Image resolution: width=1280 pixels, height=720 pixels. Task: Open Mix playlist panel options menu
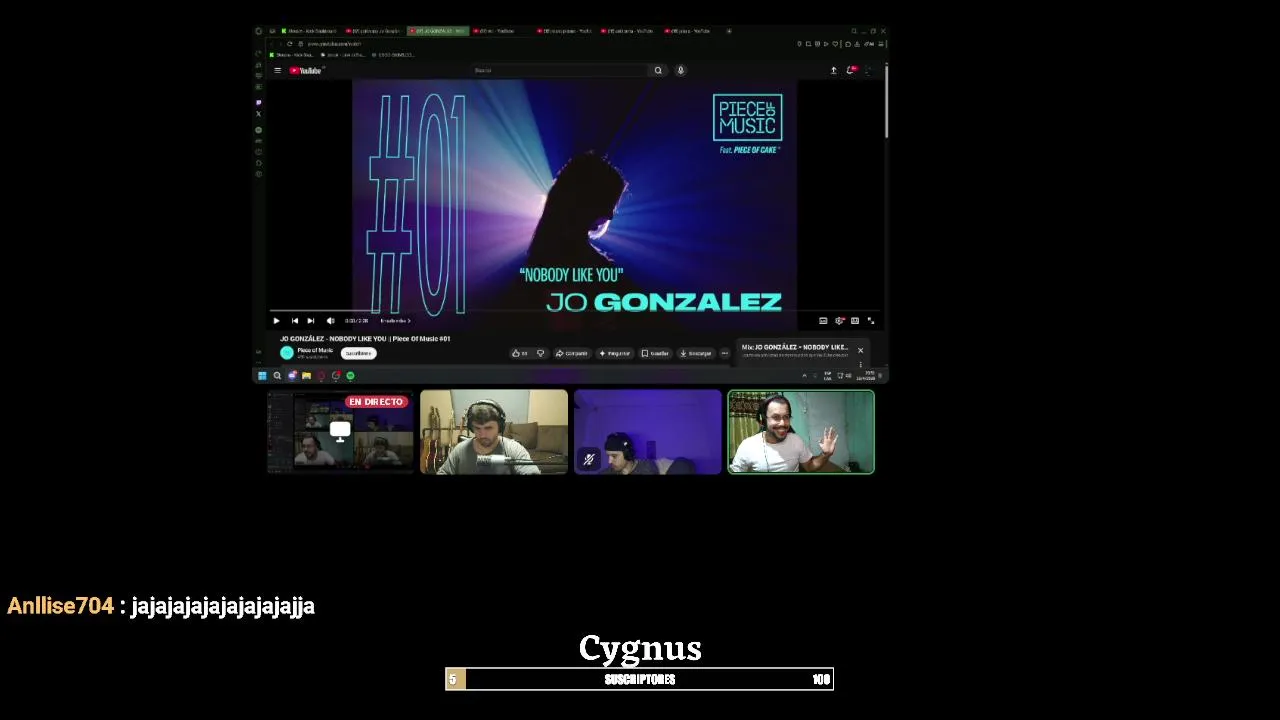(860, 364)
